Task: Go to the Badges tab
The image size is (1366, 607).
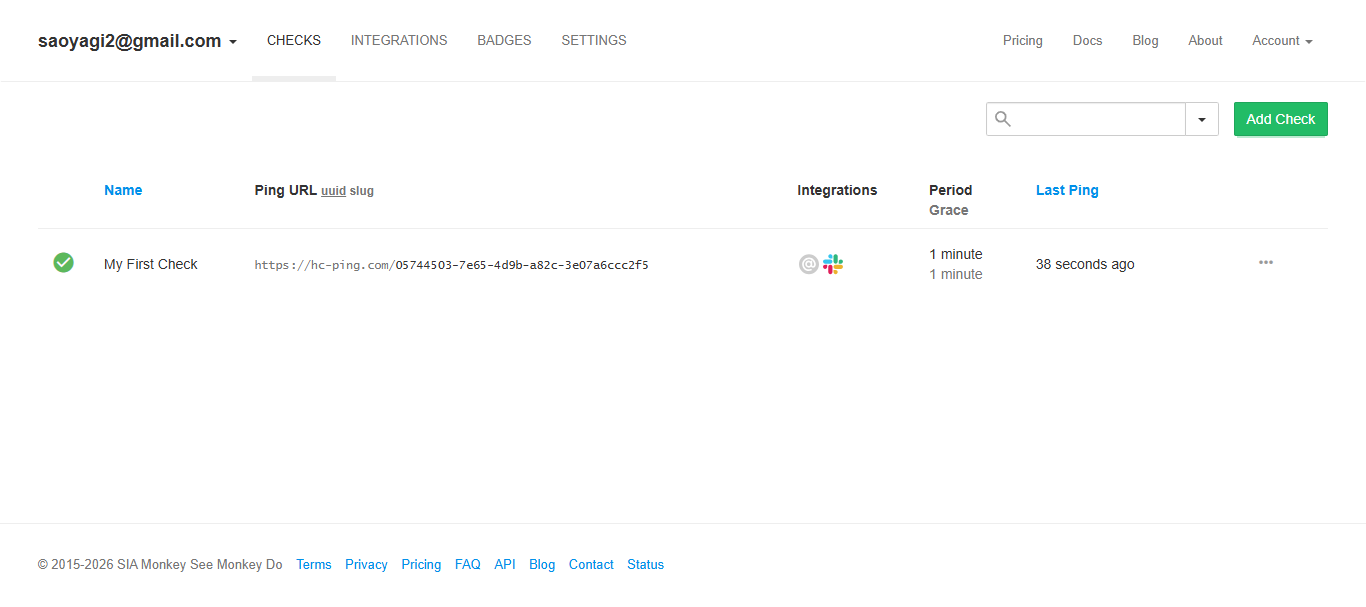Action: coord(504,41)
